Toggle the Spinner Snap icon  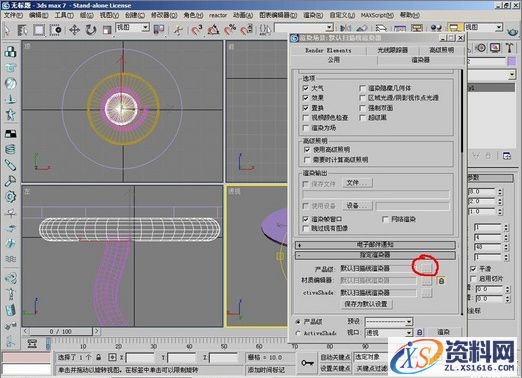point(247,30)
